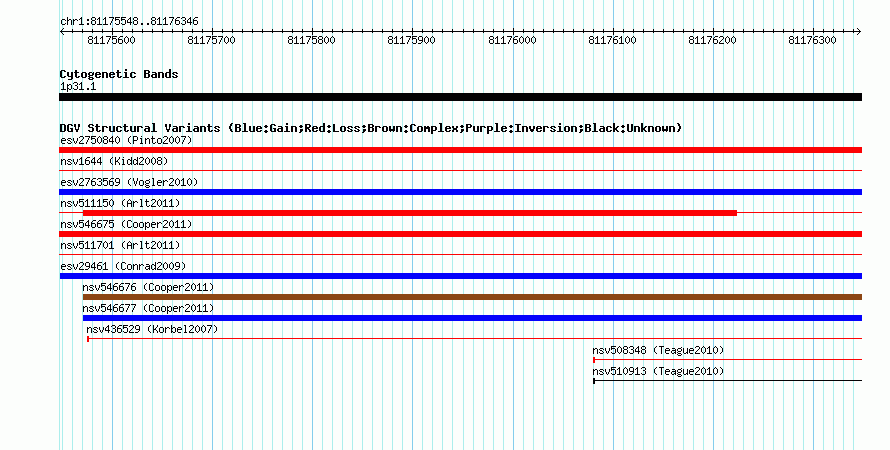Click the right arrow end of the ruler

(858, 32)
